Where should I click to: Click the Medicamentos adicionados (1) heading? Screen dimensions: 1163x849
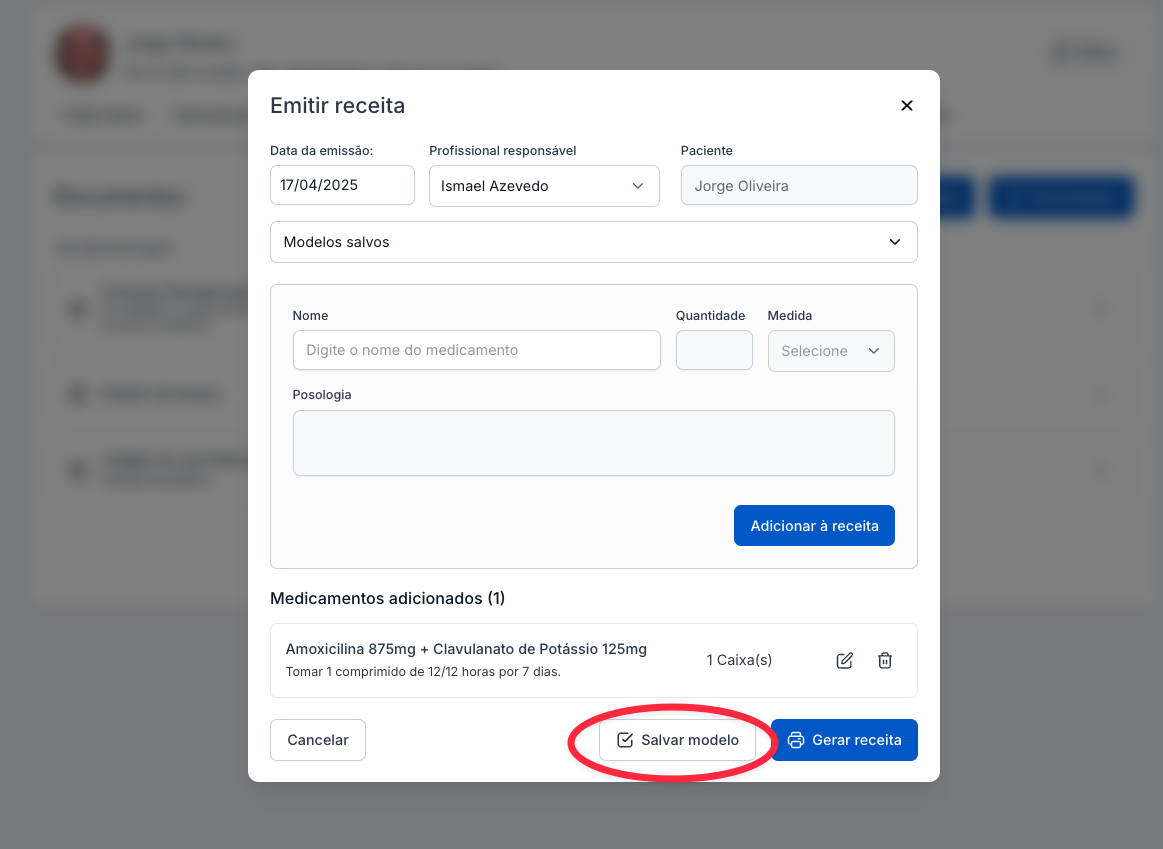pos(387,598)
